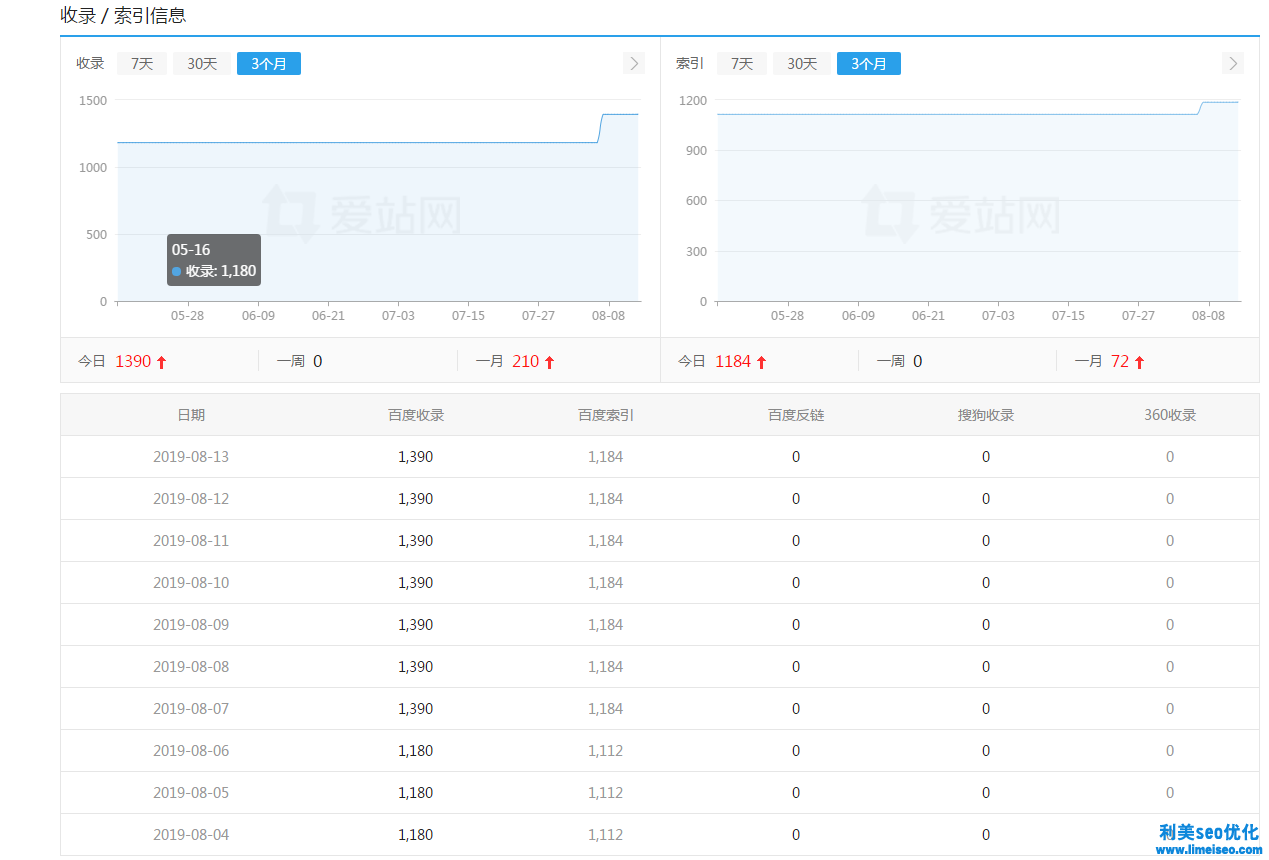Click the date cell 2019-08-10

191,583
